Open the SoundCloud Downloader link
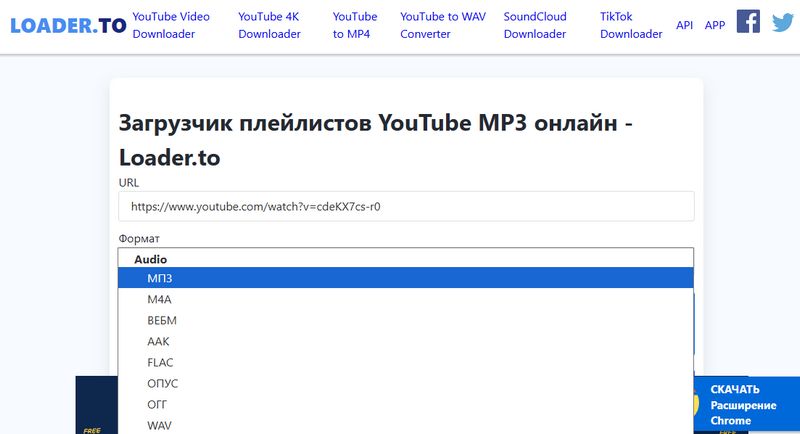 pos(535,25)
